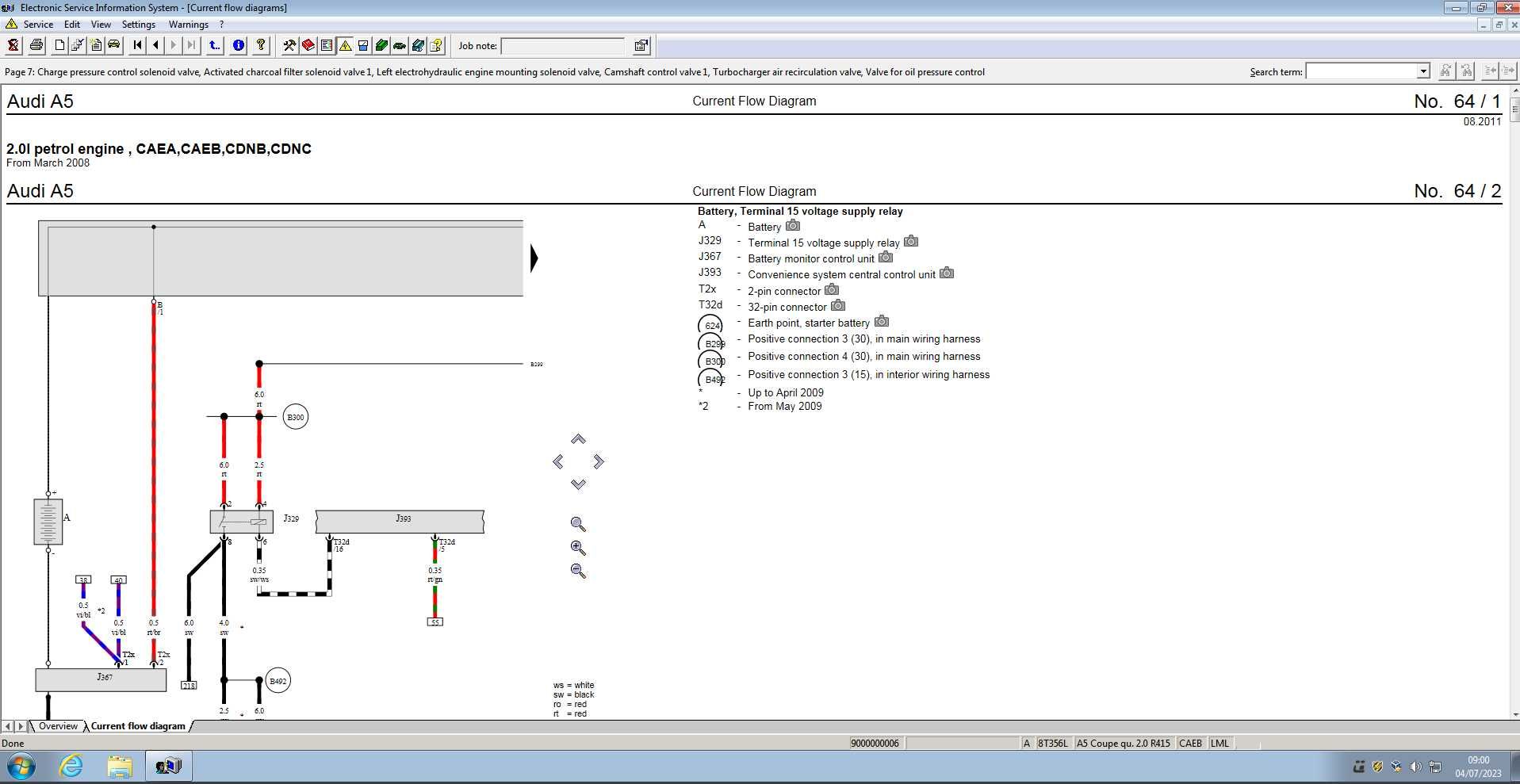
Task: Open the file explorer taskbar icon
Action: click(120, 767)
